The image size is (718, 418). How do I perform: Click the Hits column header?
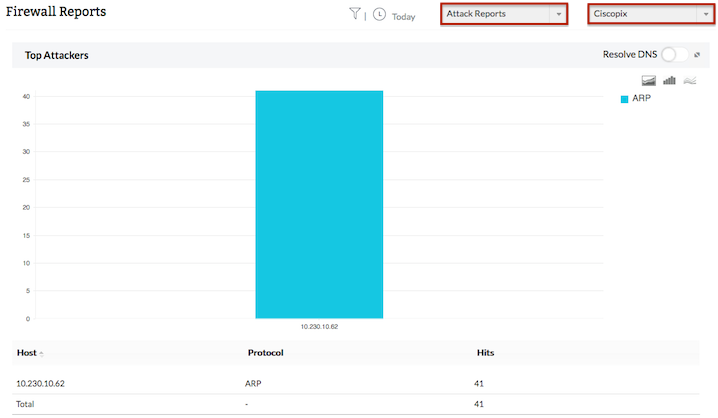[485, 353]
